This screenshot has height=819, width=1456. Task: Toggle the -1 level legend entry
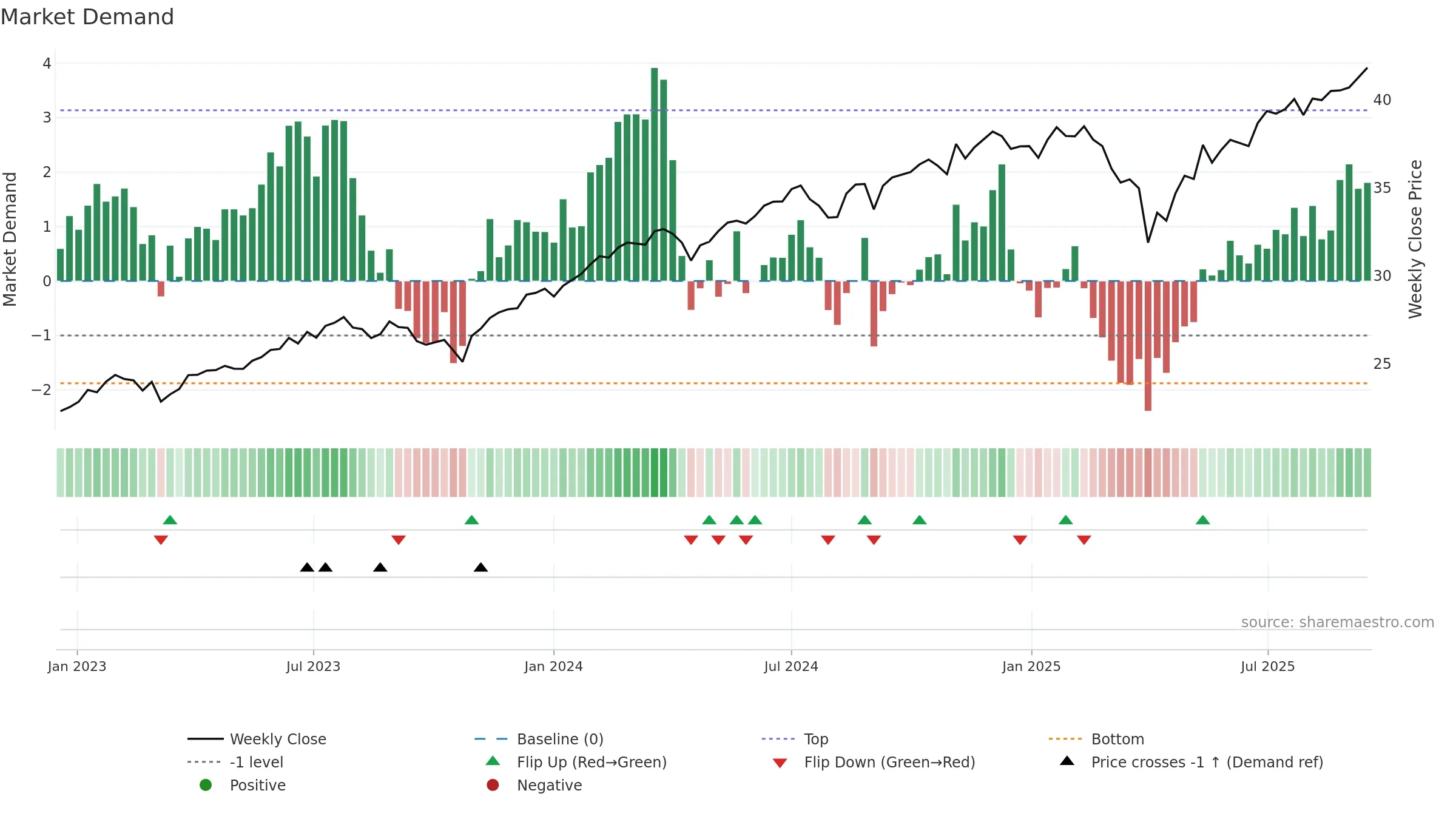(235, 762)
